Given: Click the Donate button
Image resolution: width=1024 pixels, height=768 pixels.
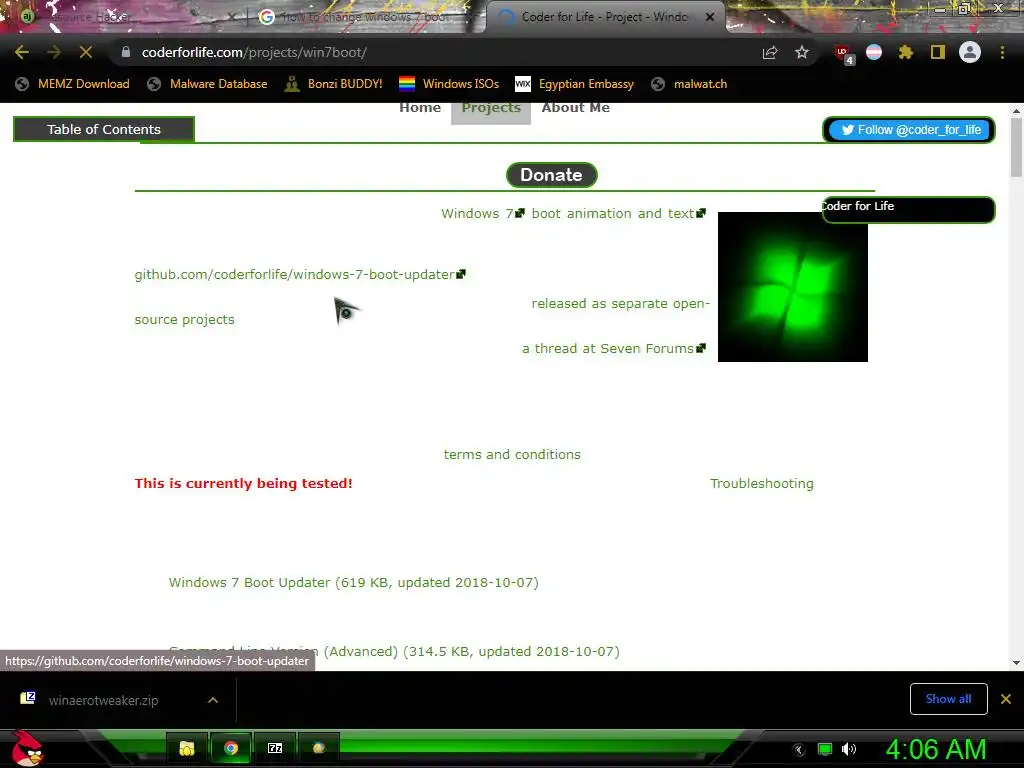Looking at the screenshot, I should coord(551,175).
